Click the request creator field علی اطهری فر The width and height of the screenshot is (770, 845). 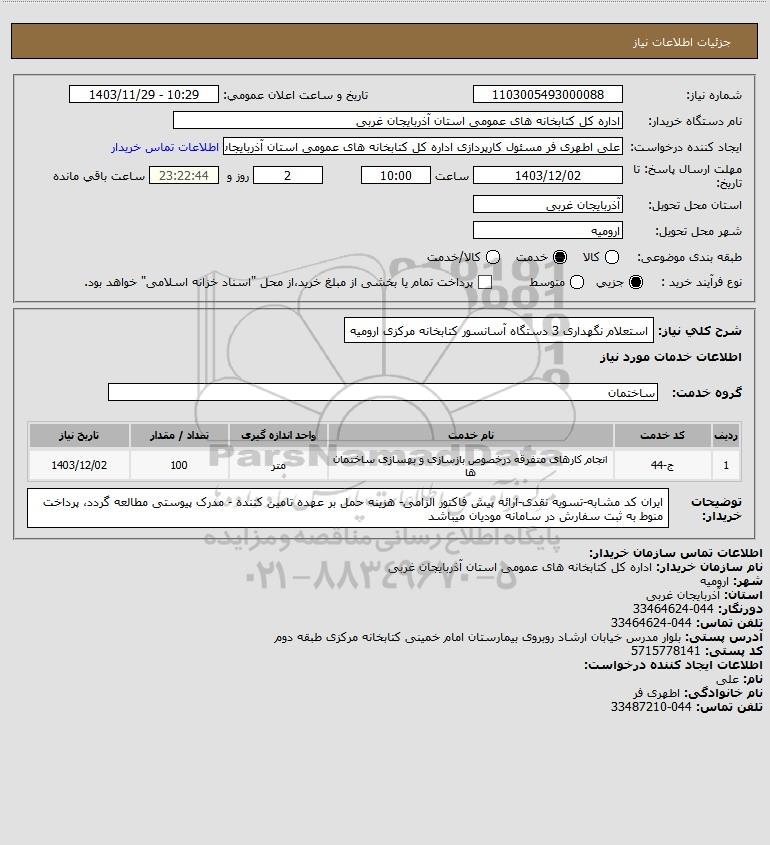click(x=422, y=147)
